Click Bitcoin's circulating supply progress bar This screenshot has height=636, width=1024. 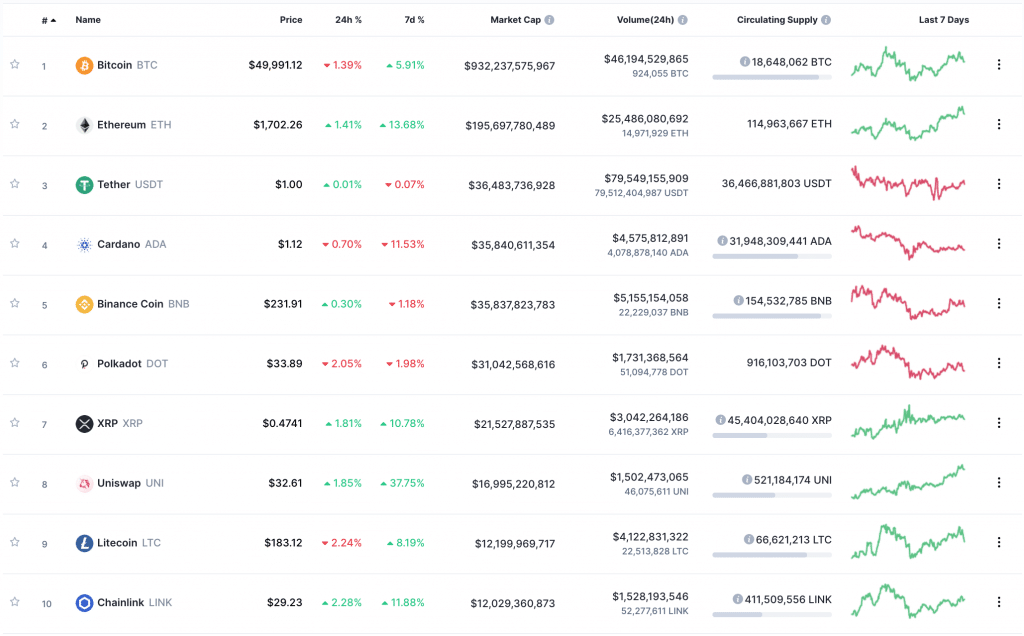771,76
